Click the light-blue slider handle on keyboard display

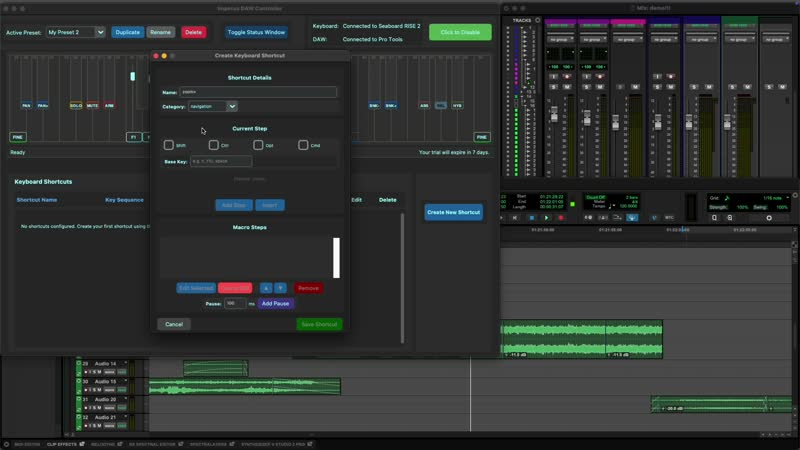coord(133,77)
